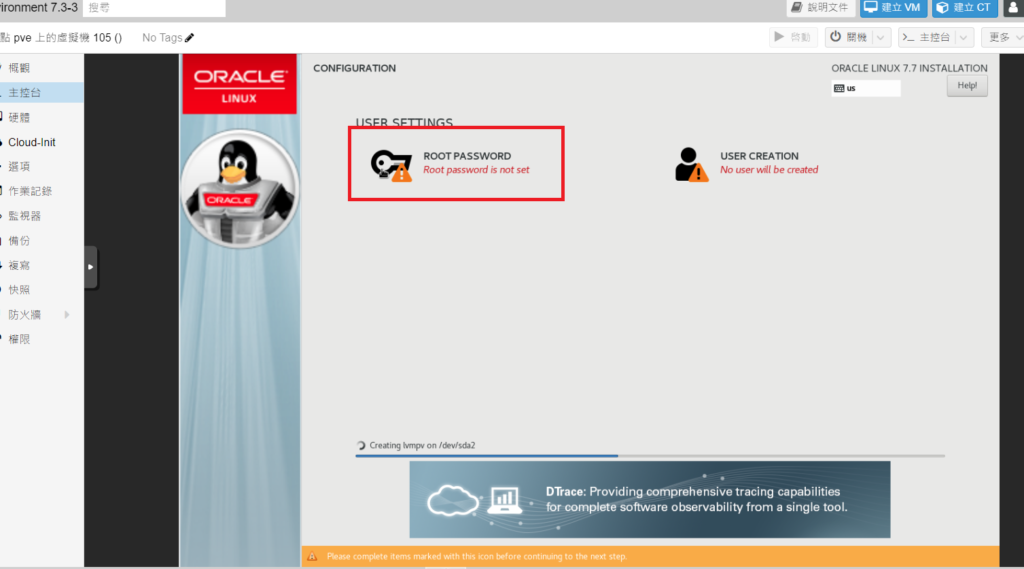Expand the 主控台 console dropdown arrow

(x=963, y=38)
